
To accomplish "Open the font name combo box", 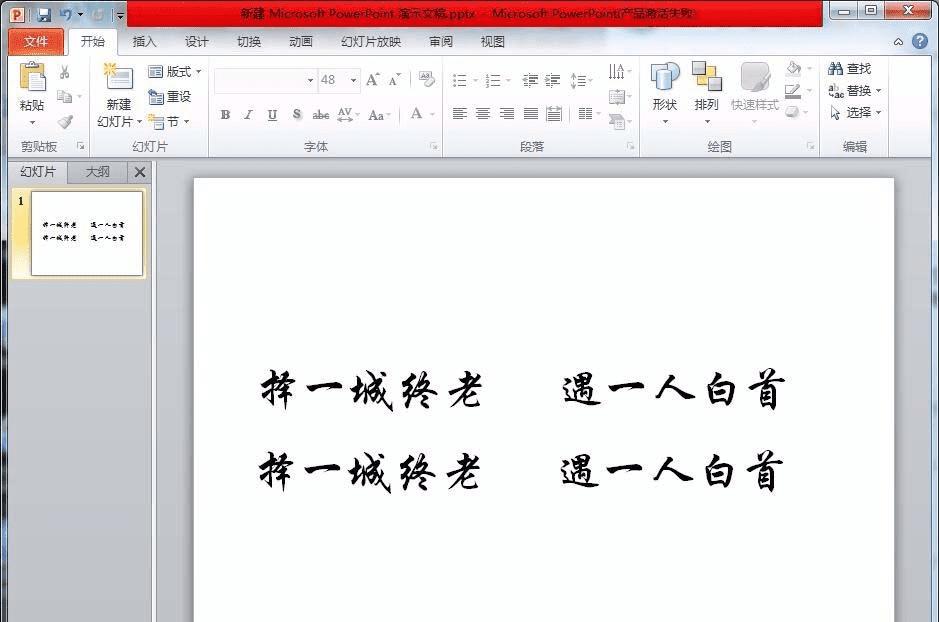I will (x=265, y=80).
